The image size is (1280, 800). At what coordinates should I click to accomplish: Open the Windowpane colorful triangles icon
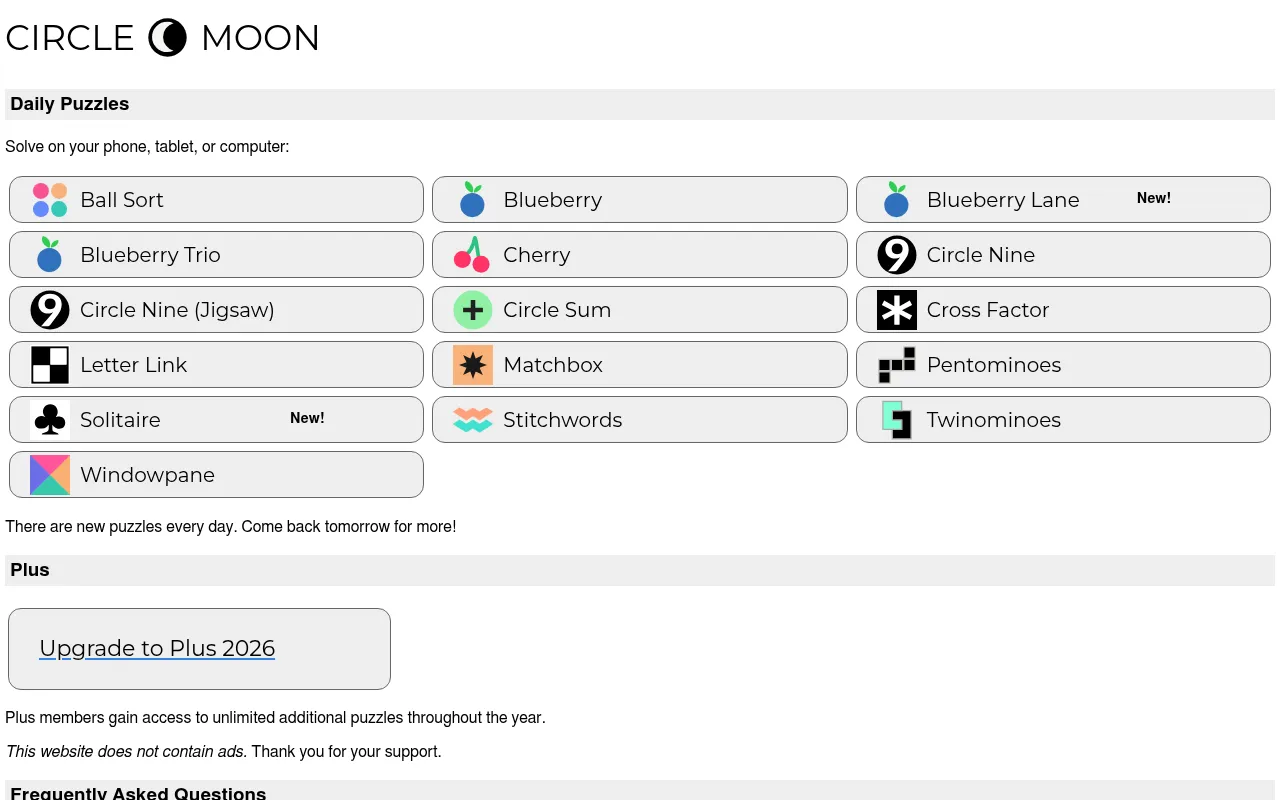50,475
